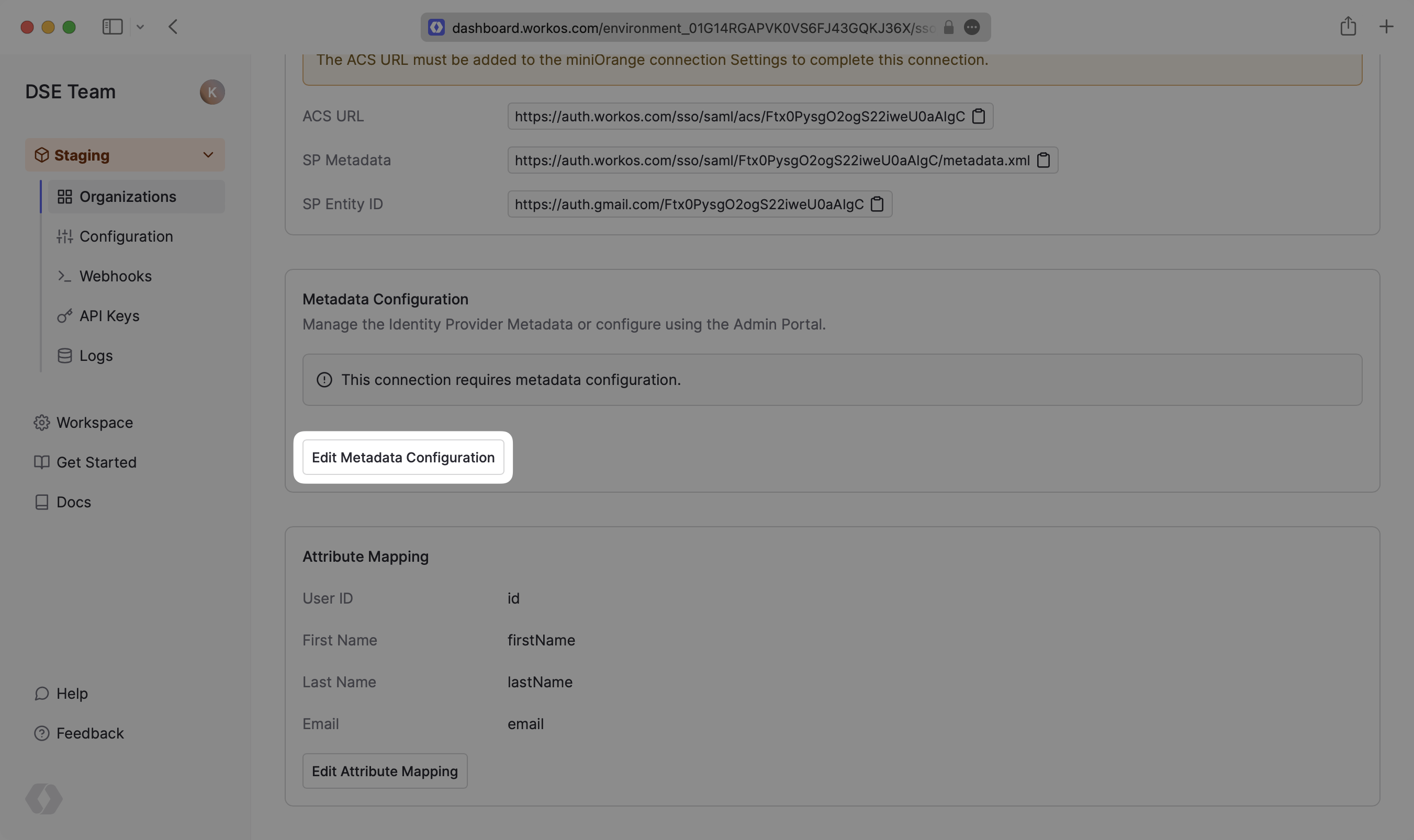Image resolution: width=1414 pixels, height=840 pixels.
Task: Click the browser address bar URL
Action: tap(692, 28)
